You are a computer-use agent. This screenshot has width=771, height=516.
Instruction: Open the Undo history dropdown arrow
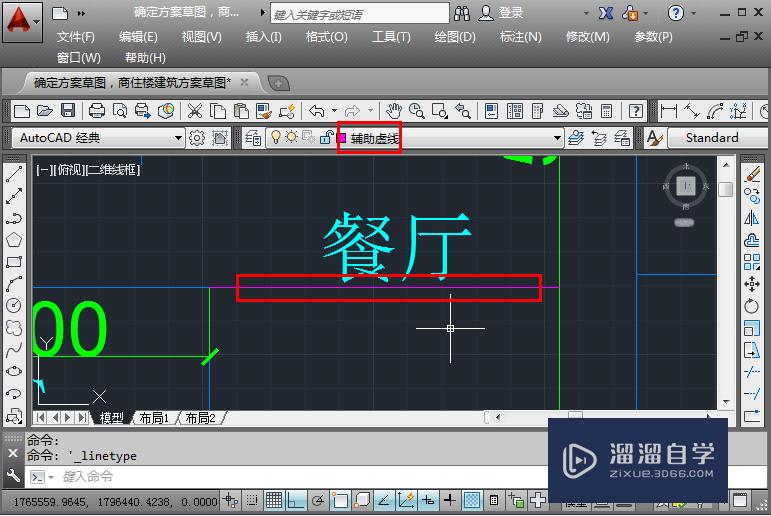coord(334,111)
